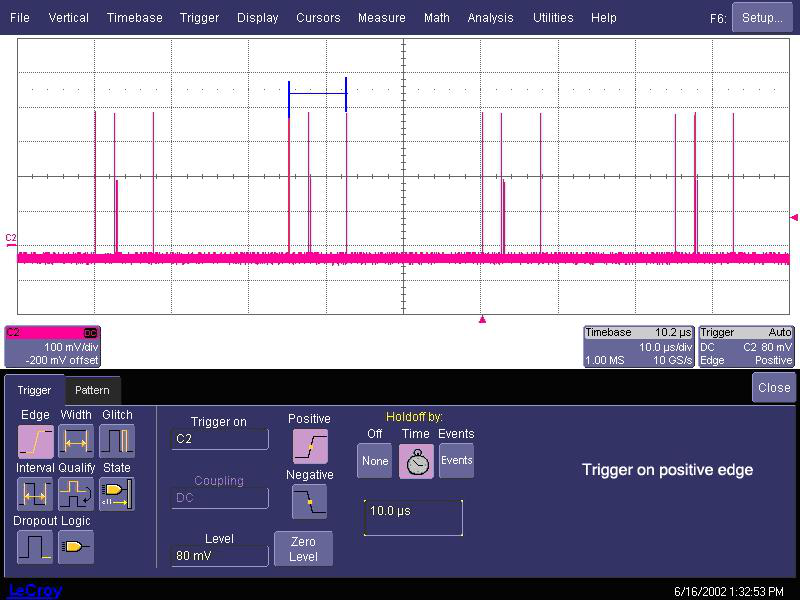
Task: Choose Positive slope for the trigger
Action: (309, 446)
